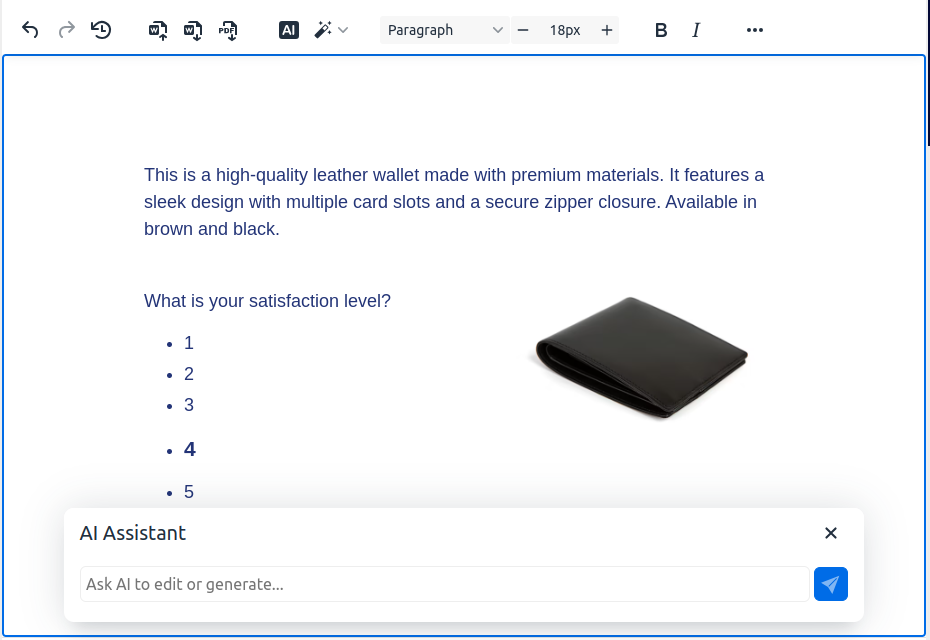Viewport: 930px width, 640px height.
Task: Export the document as PDF
Action: [x=228, y=31]
